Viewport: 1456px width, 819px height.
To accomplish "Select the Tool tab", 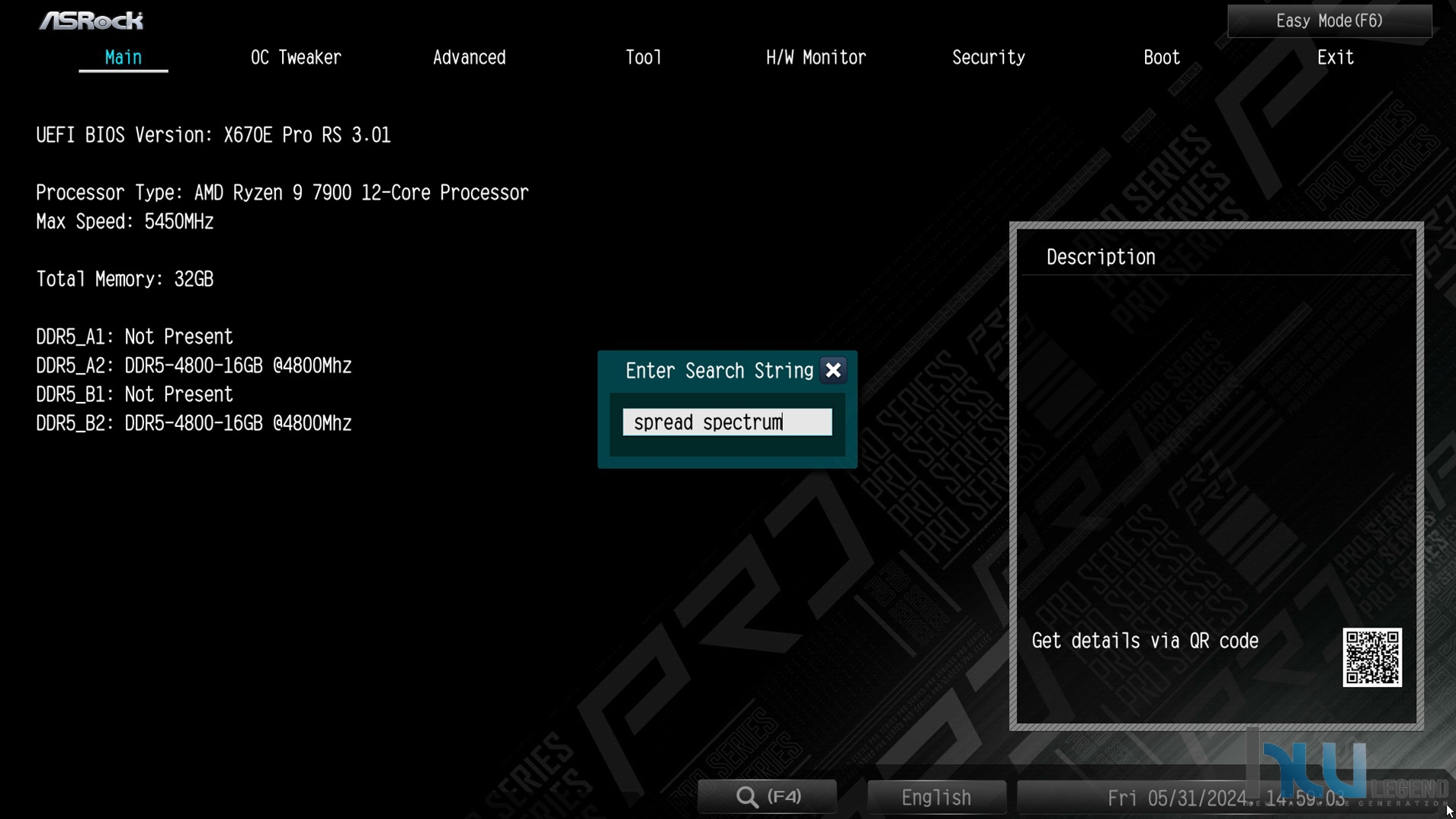I will (x=643, y=57).
